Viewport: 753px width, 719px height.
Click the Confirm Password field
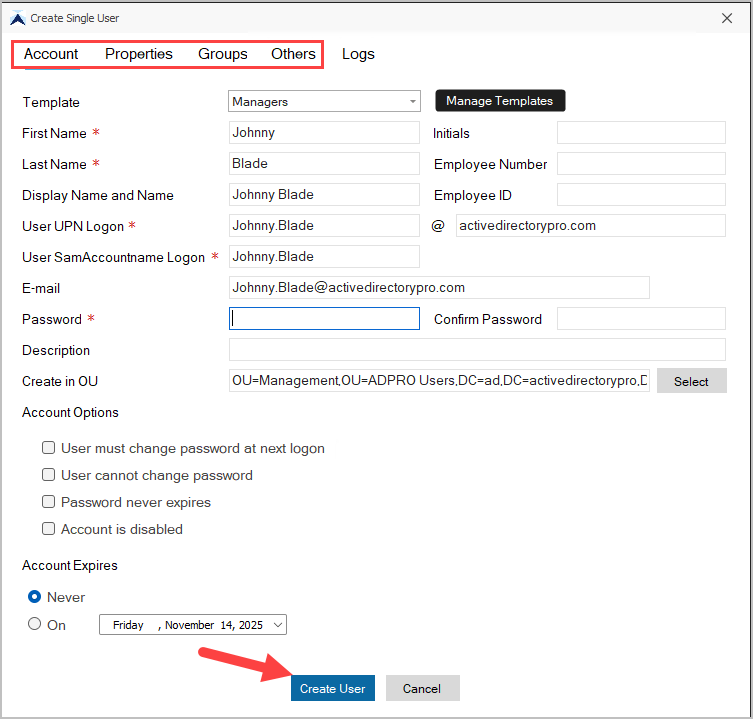[640, 319]
